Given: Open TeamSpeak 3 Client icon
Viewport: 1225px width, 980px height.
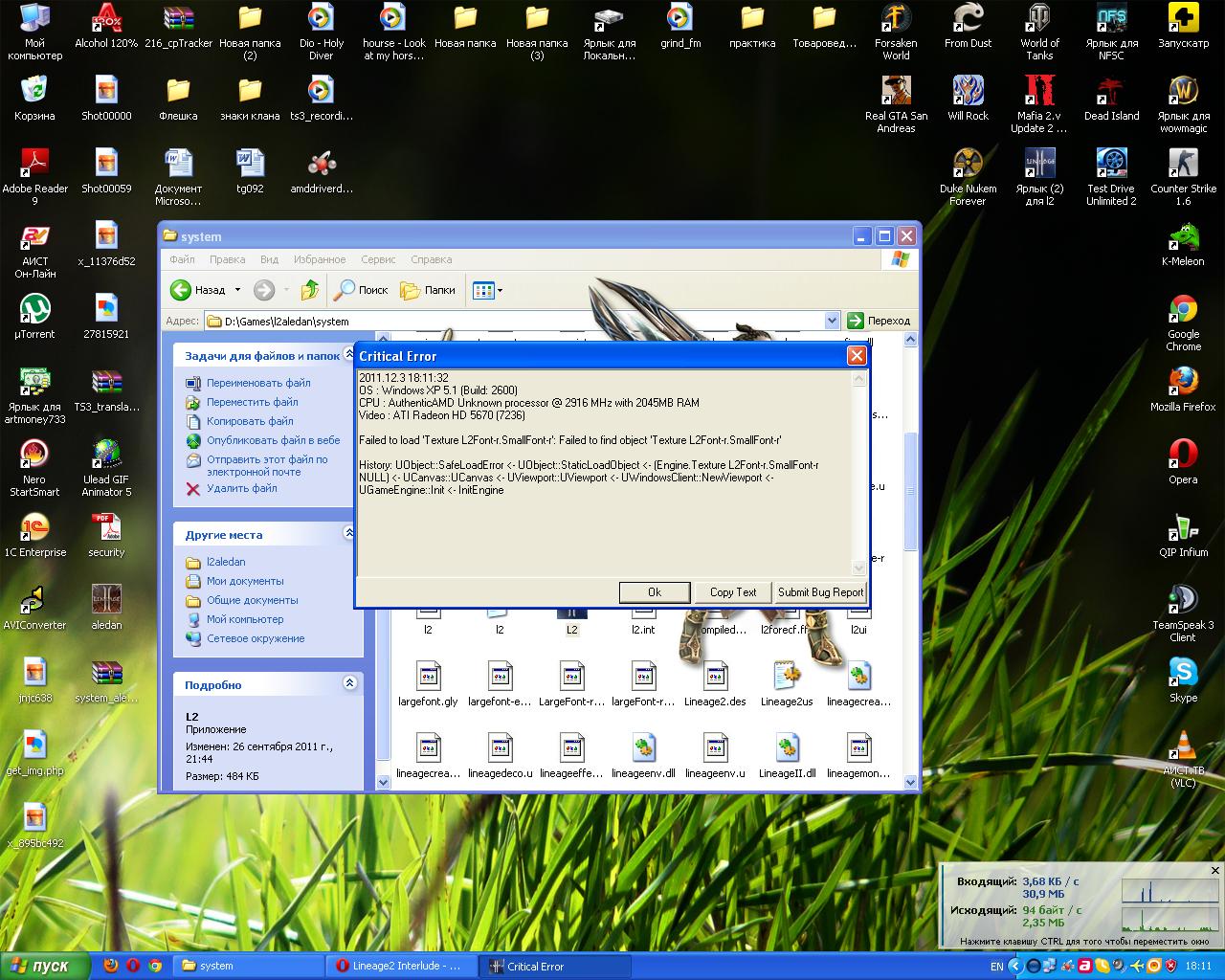Looking at the screenshot, I should point(1183,613).
